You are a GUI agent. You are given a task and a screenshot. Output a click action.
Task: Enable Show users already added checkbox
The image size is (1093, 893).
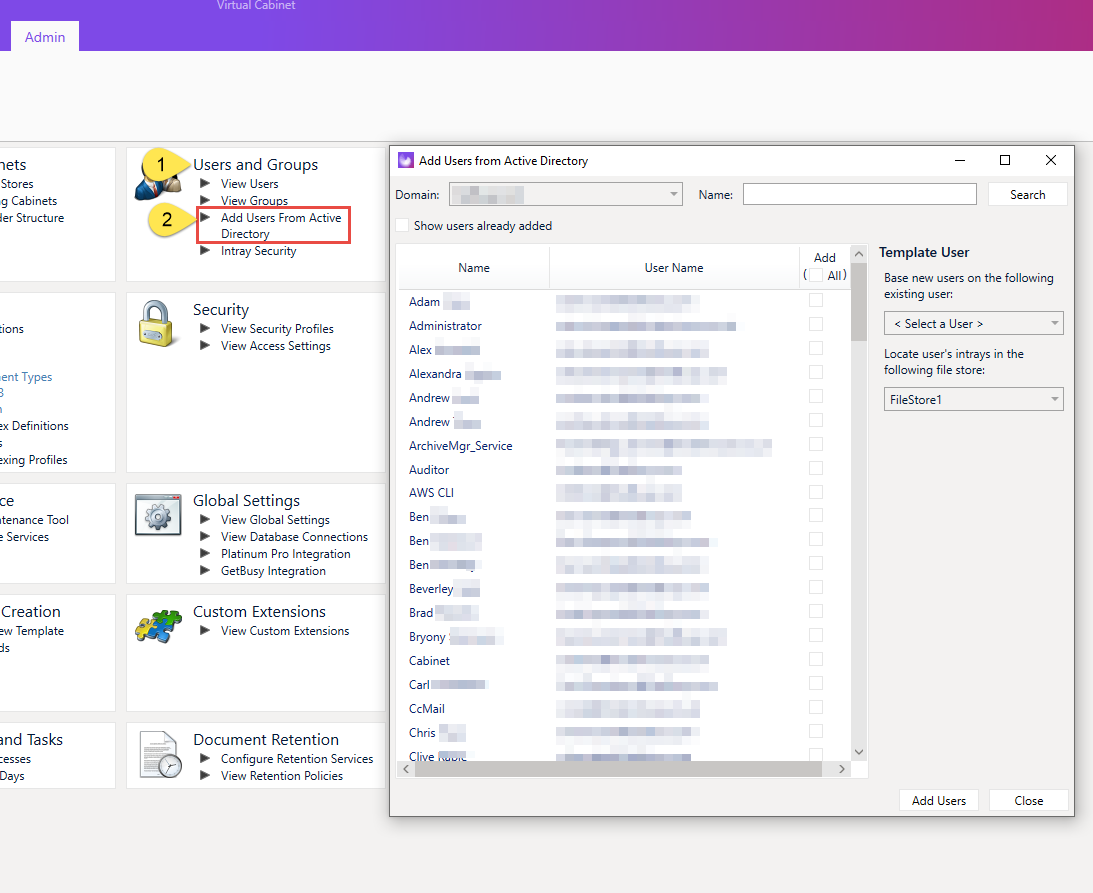(x=402, y=225)
